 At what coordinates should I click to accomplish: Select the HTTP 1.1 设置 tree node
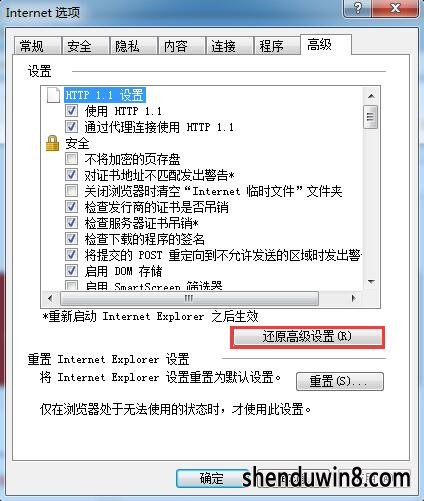tap(105, 95)
